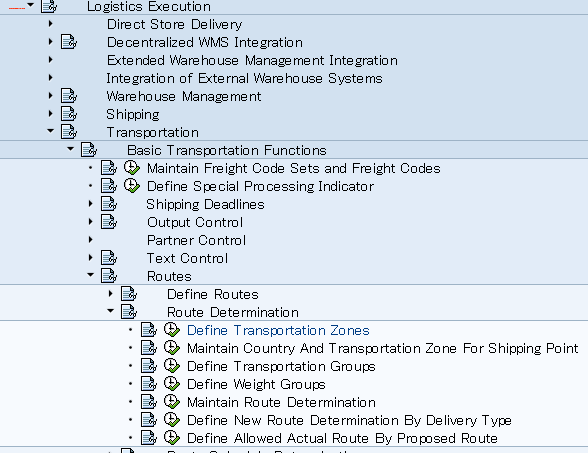Image resolution: width=588 pixels, height=453 pixels.
Task: Open the Define Transportation Zones link
Action: pyautogui.click(x=278, y=330)
